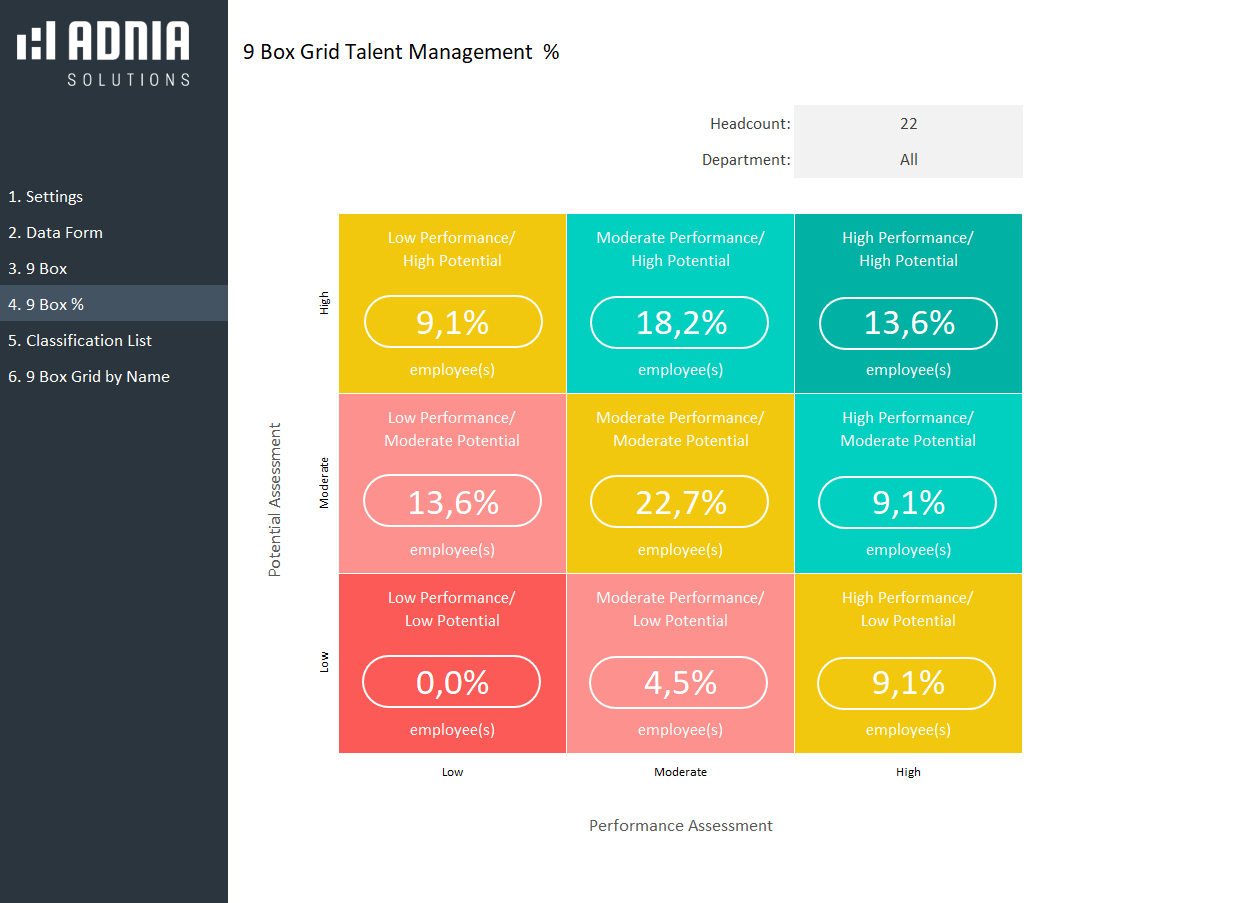This screenshot has height=903, width=1257.
Task: Click the Adnia Solutions logo
Action: [x=103, y=53]
